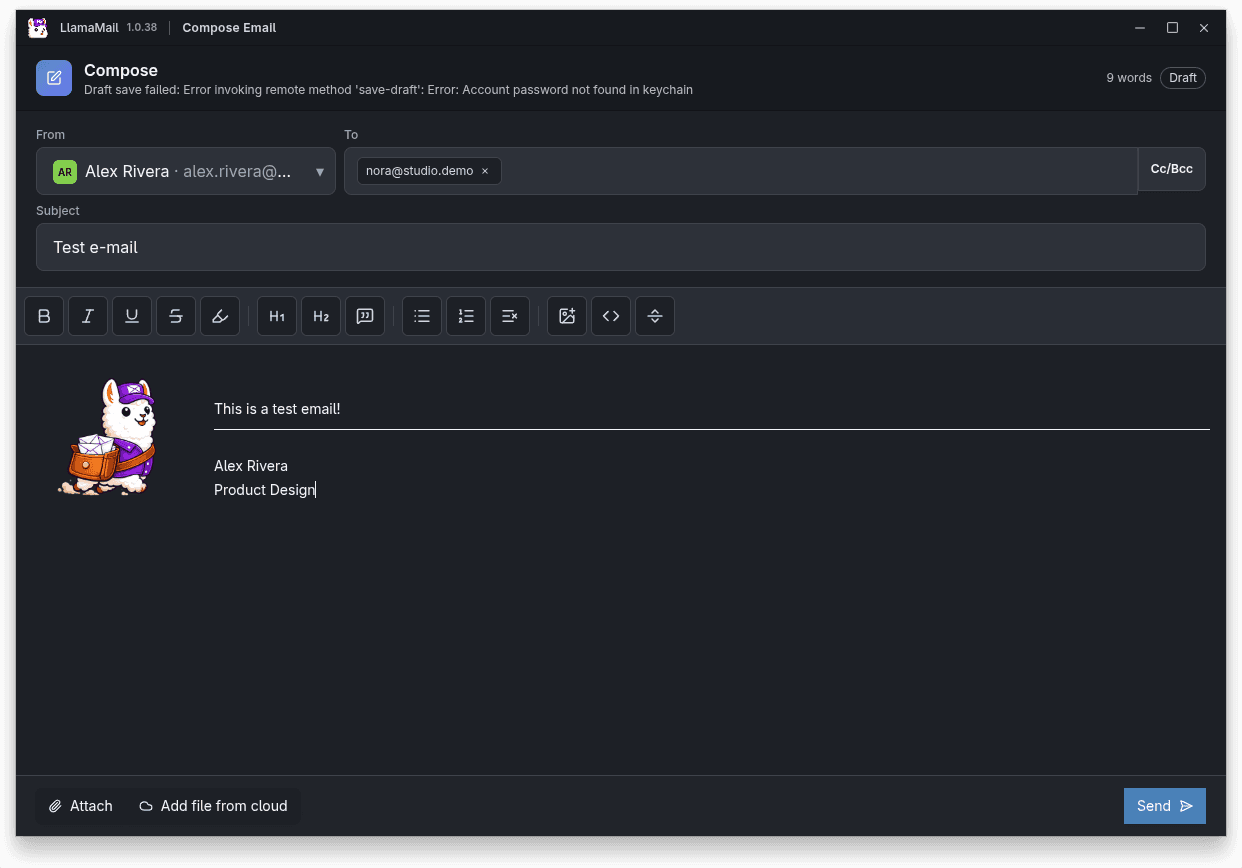
Task: Insert a blockquote
Action: [x=365, y=316]
